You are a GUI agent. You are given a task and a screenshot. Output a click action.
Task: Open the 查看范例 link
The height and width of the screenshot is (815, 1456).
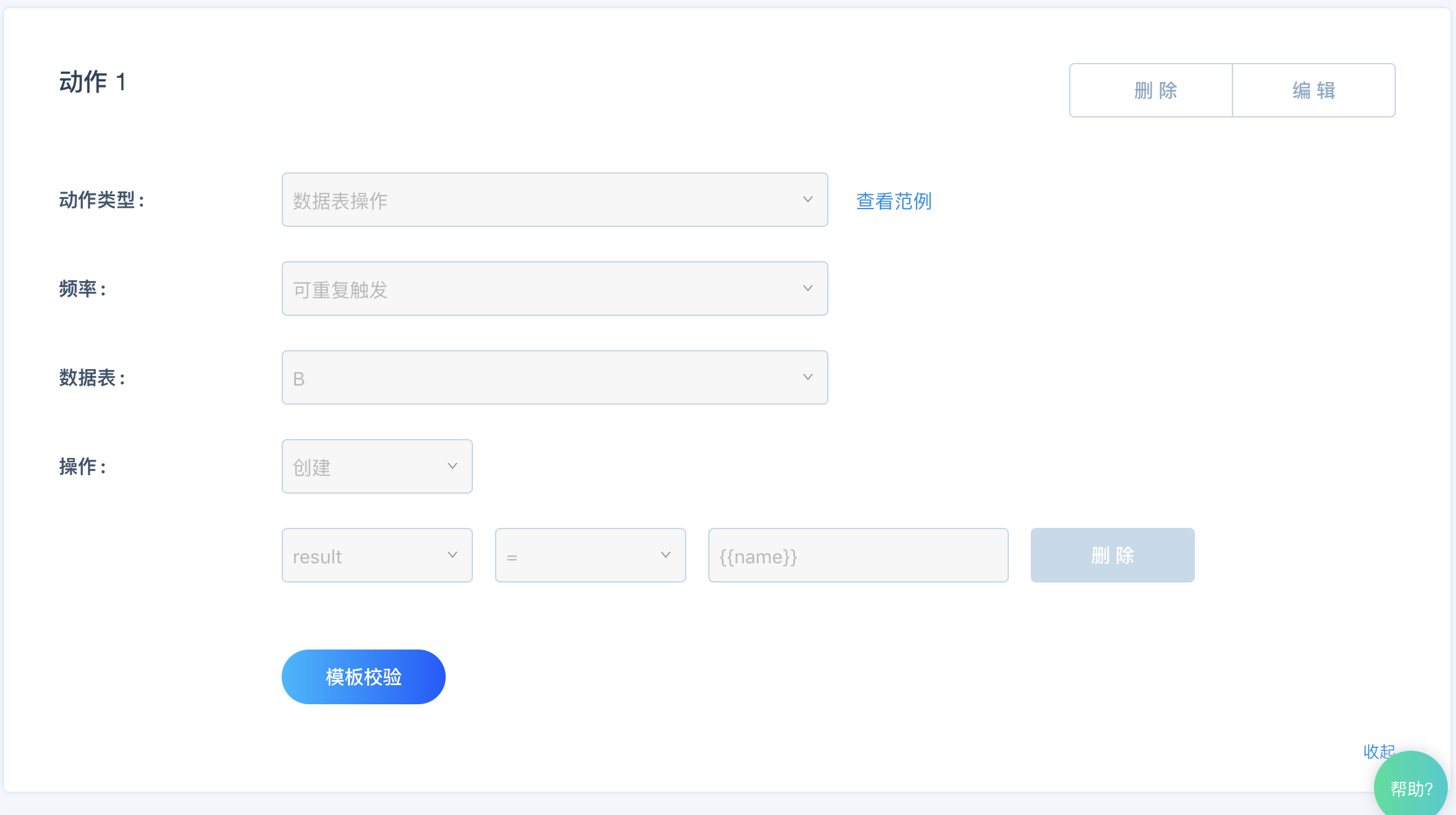893,201
